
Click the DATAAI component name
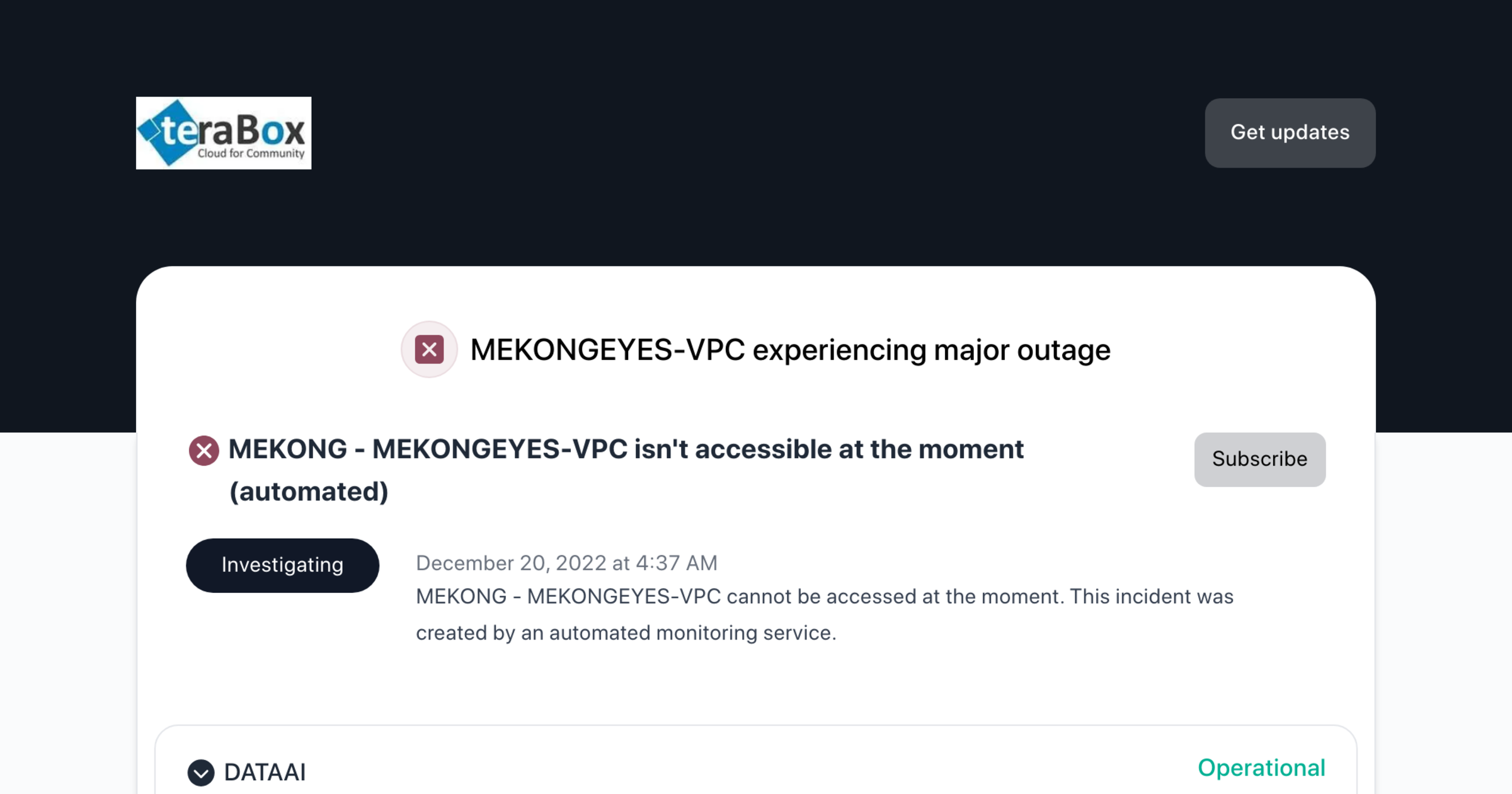[x=265, y=773]
